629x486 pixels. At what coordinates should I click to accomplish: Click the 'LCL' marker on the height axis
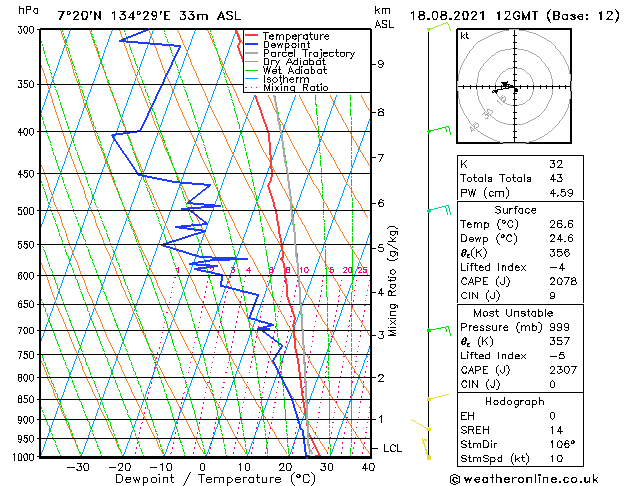[392, 448]
